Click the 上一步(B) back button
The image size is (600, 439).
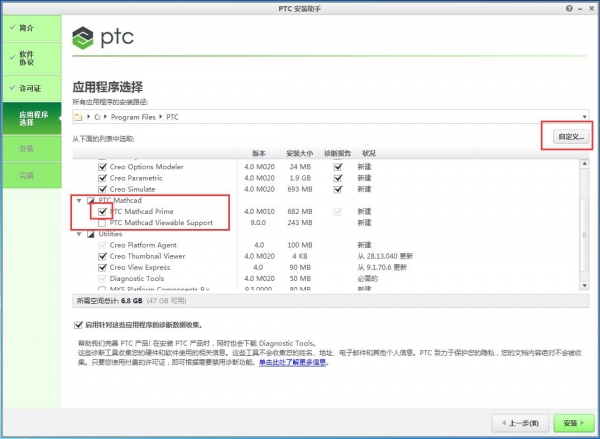[x=520, y=423]
